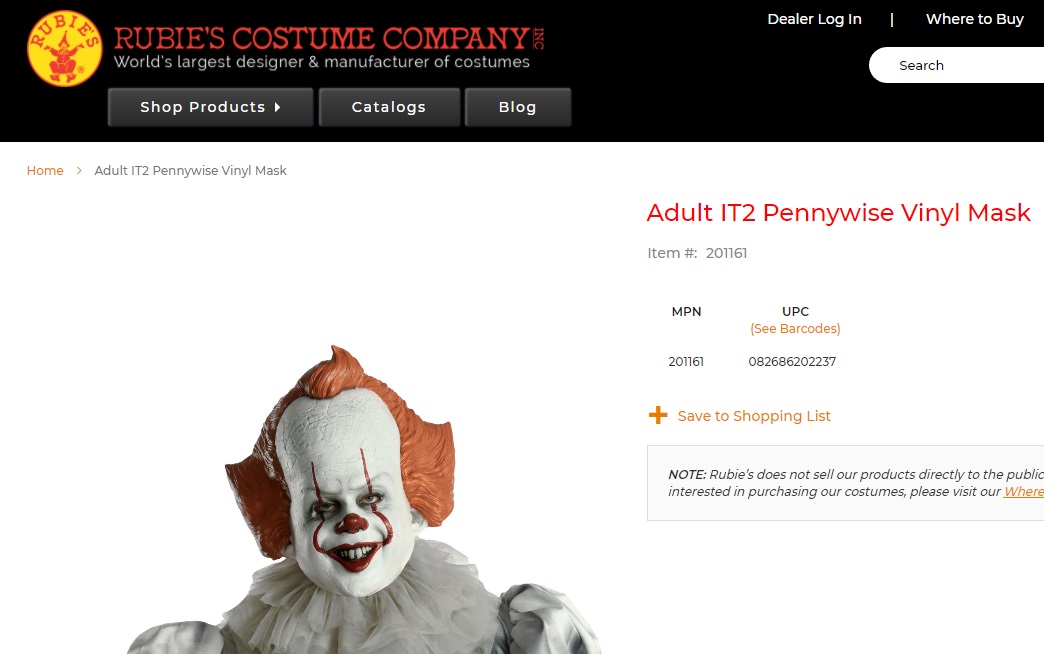Follow the underlined link in the NOTE box
This screenshot has height=654, width=1044.
[x=1023, y=491]
